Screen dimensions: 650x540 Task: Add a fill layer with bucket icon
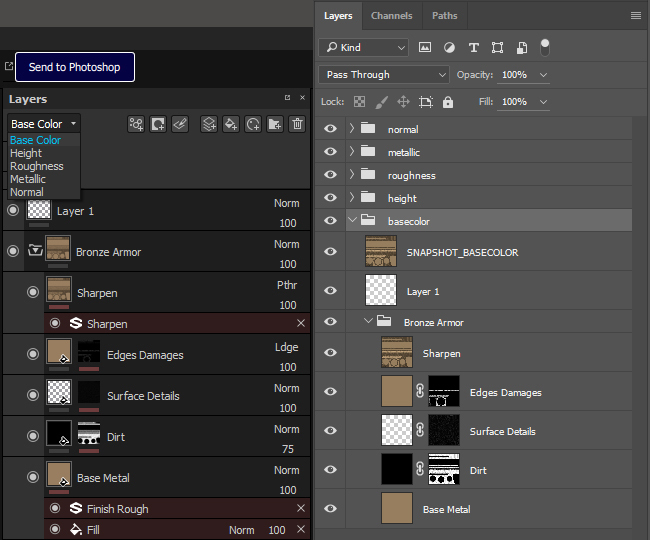point(231,124)
